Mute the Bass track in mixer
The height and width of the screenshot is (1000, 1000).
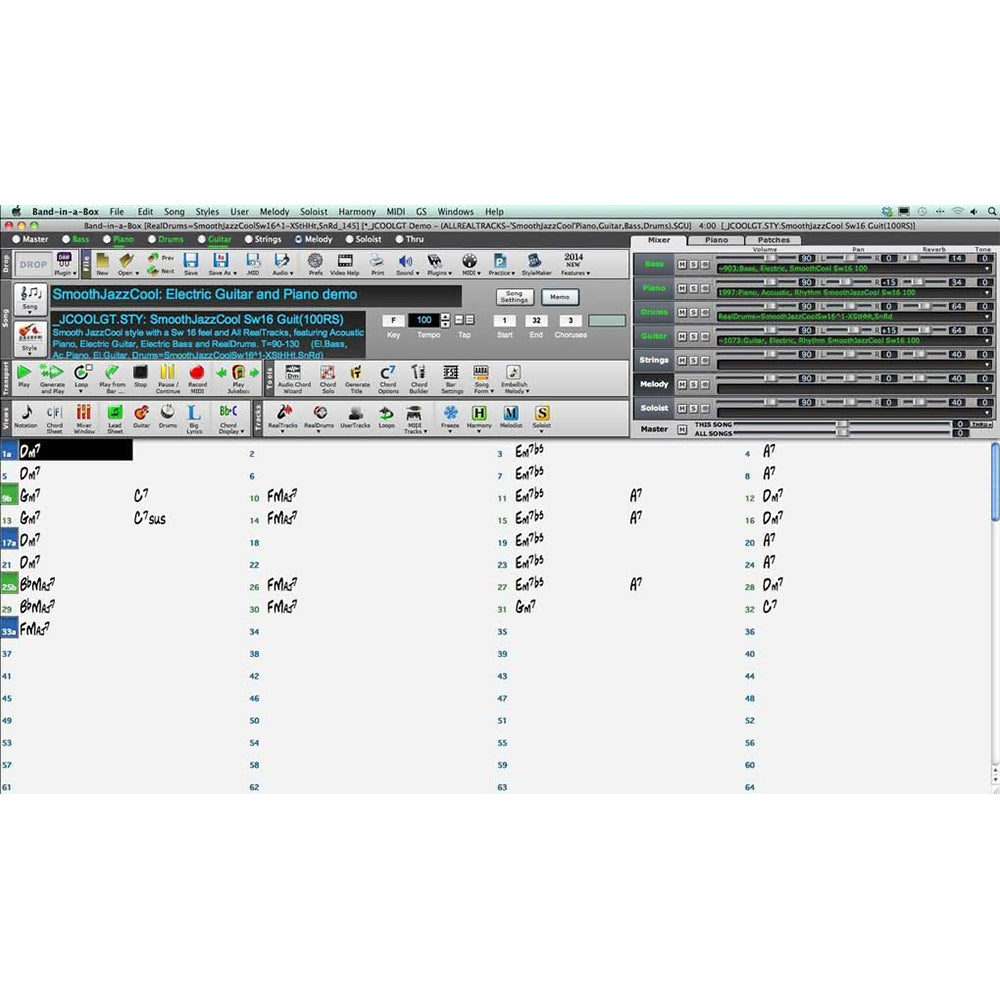click(682, 264)
